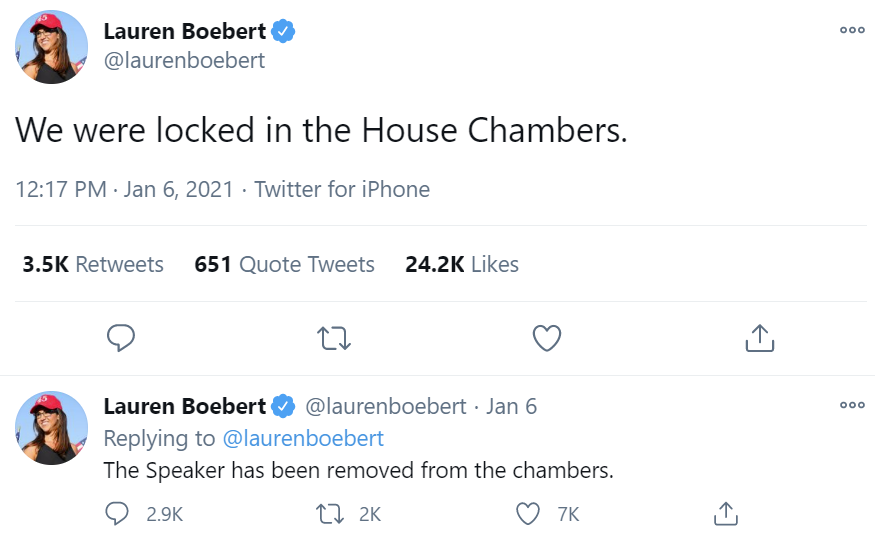Open the main tweet profile picture
Viewport: 875px width, 540px height.
coord(51,47)
